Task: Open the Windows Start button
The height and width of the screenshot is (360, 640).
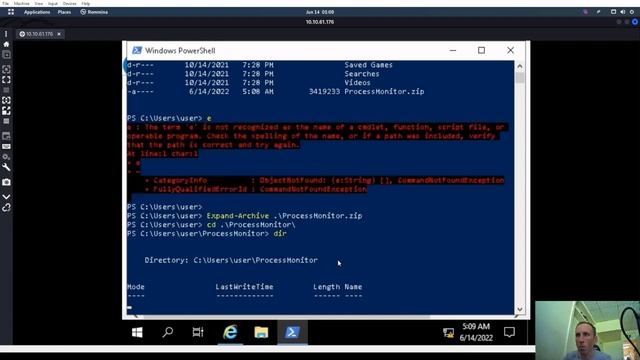Action: [137, 332]
